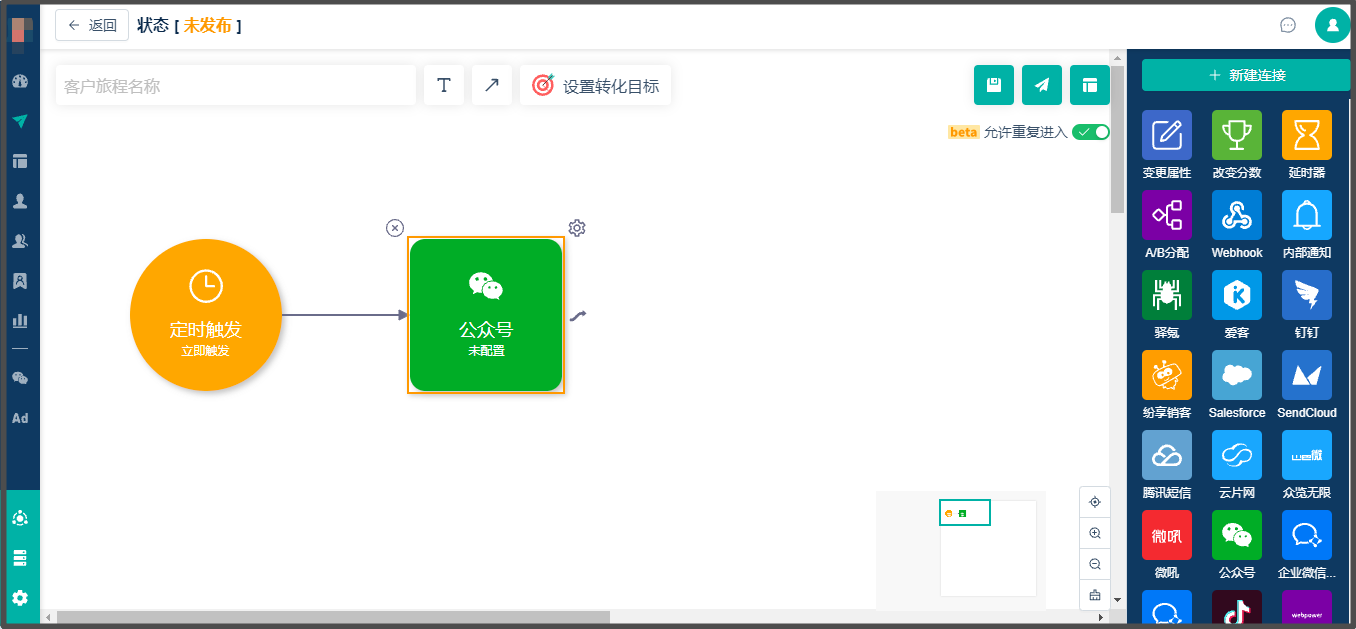Add the A/B分配 split connector
Screen dimensions: 1356x629
[x=1167, y=215]
